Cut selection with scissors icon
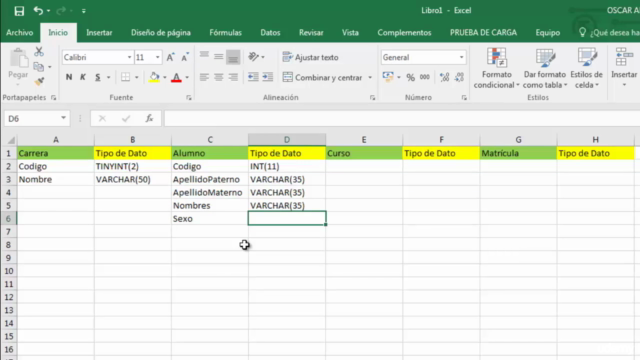The image size is (640, 360). tap(39, 51)
